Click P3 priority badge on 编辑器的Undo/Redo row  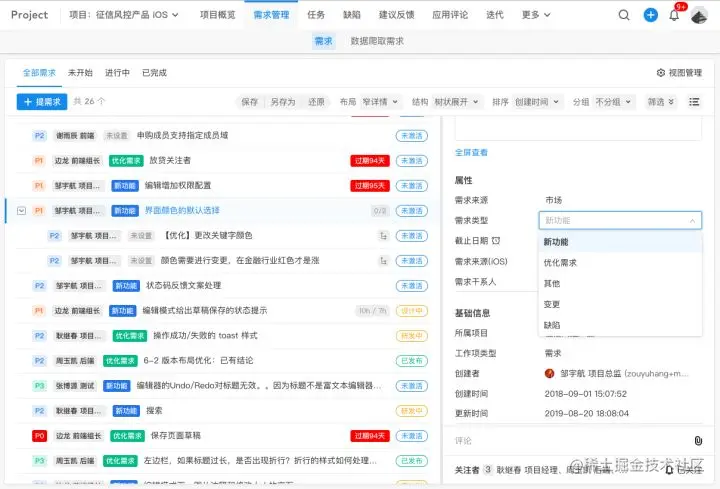39,386
